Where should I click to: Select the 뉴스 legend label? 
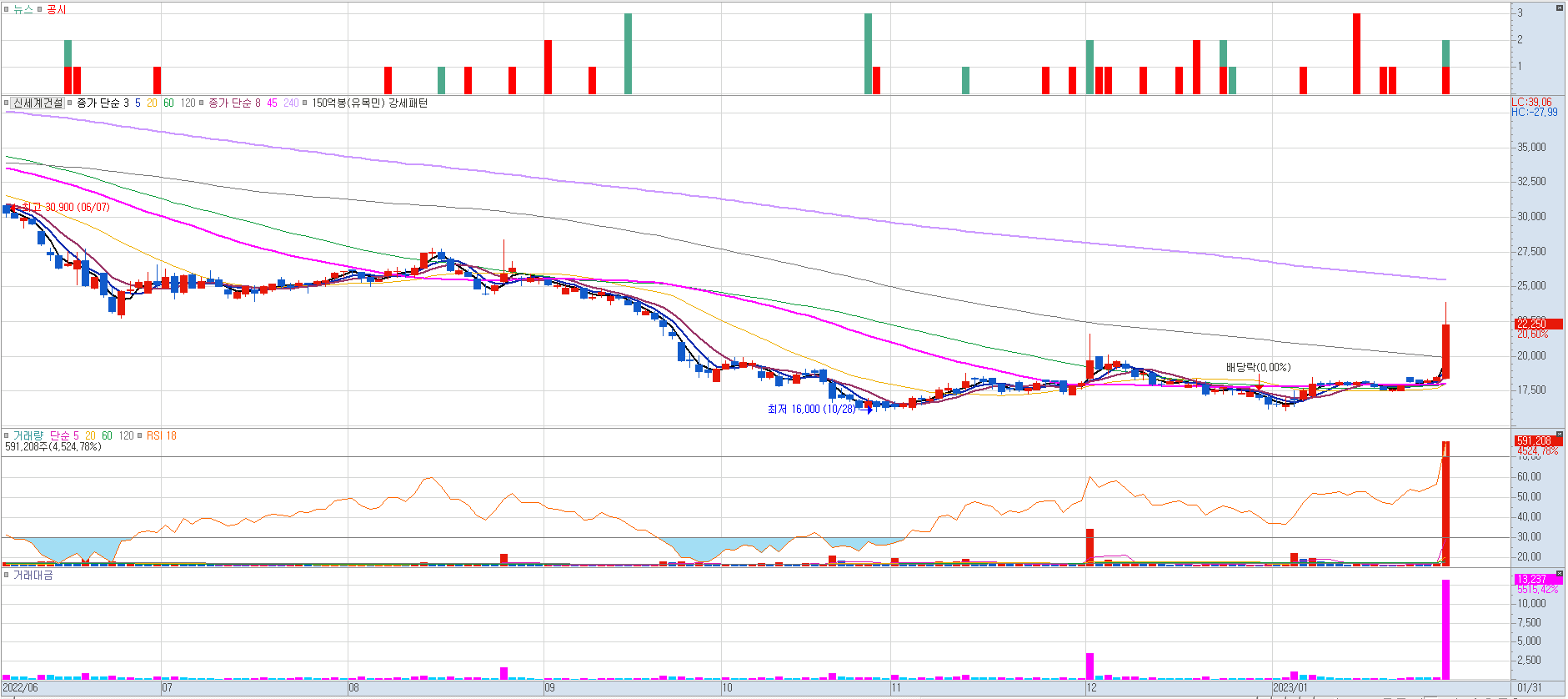point(23,9)
